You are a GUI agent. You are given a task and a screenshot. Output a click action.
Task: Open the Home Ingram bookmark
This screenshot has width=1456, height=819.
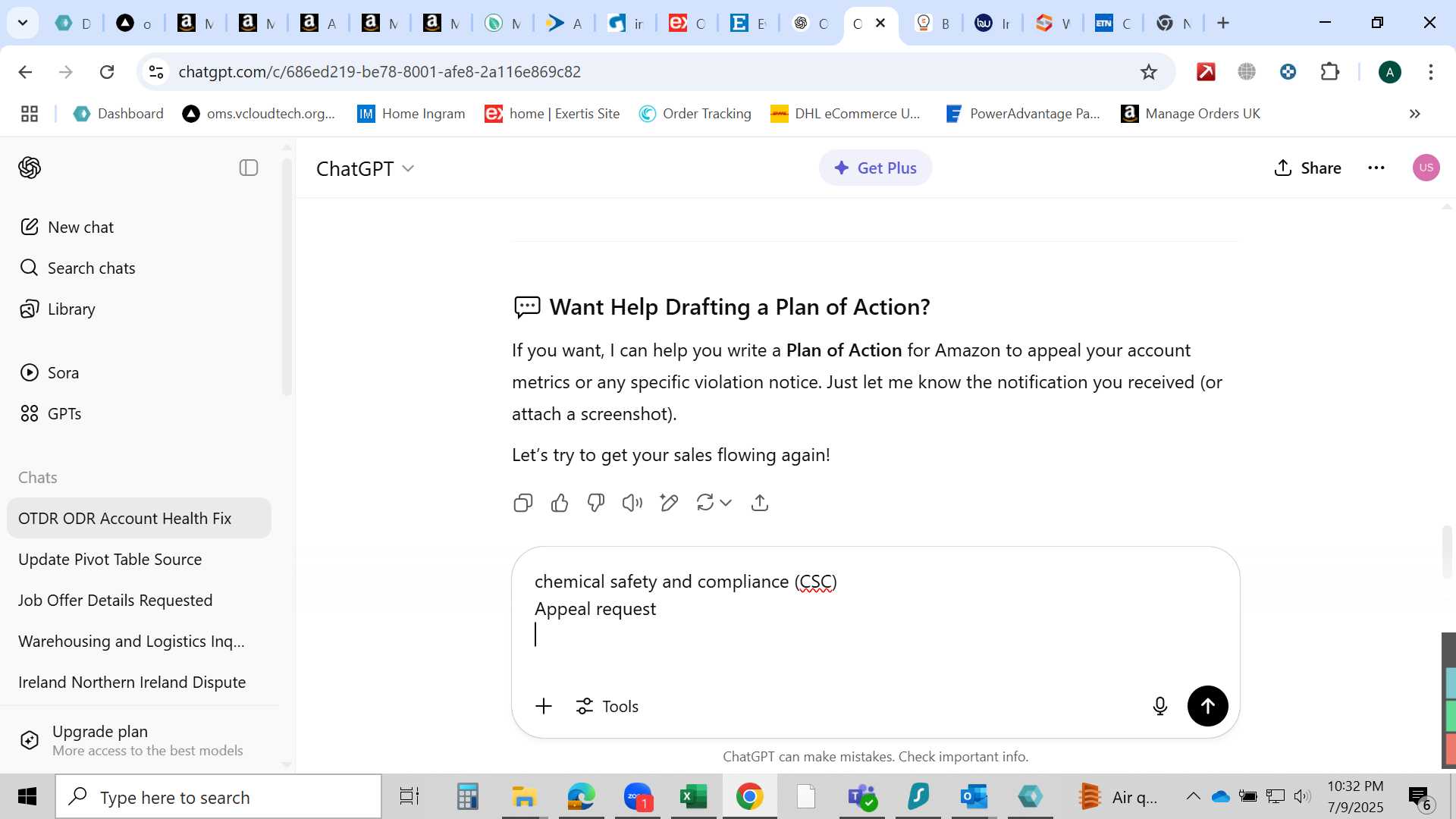point(411,114)
